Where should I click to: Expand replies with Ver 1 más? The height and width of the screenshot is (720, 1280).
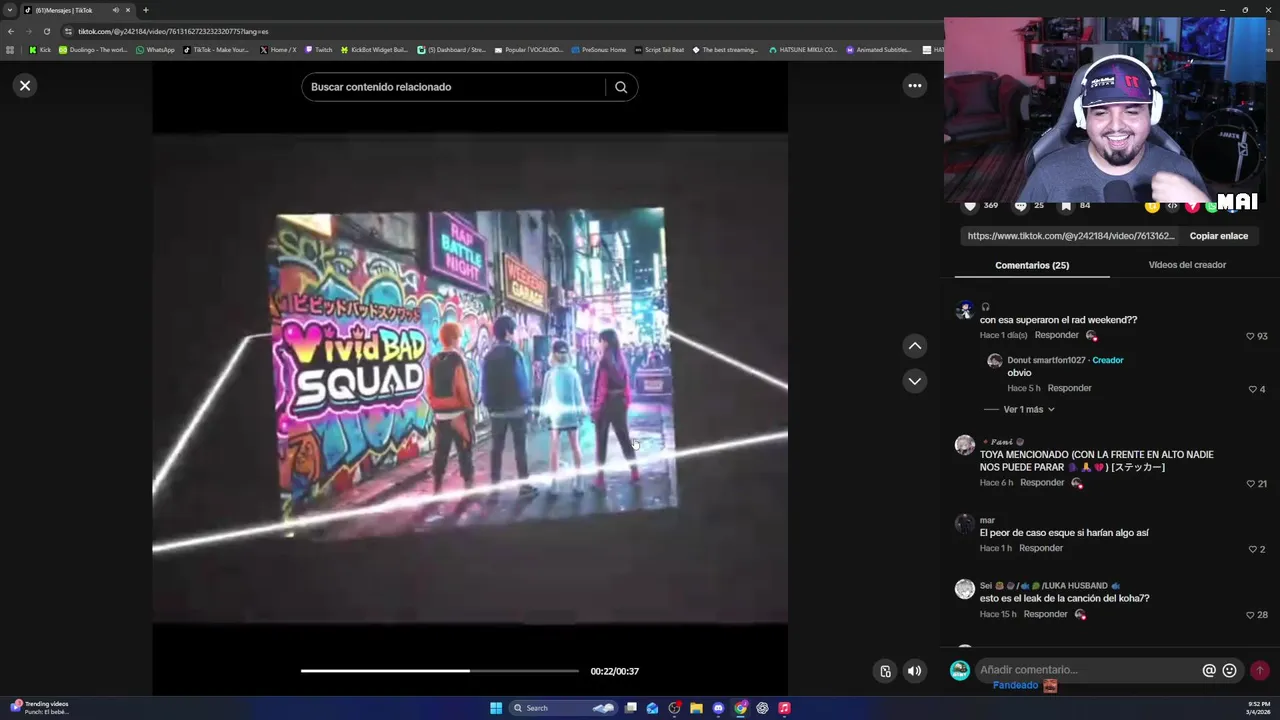coord(1028,409)
